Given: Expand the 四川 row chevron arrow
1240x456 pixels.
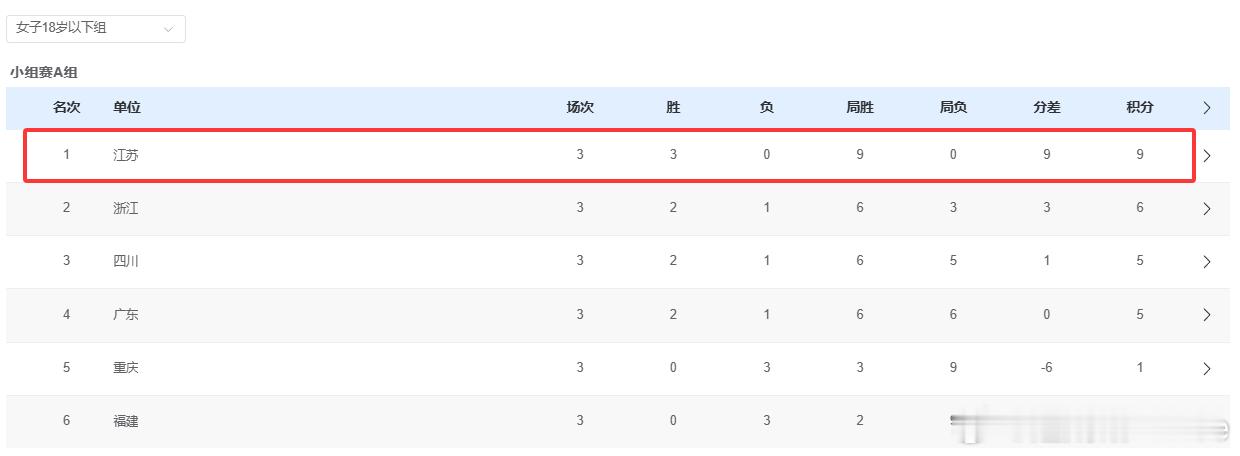Looking at the screenshot, I should click(1207, 262).
